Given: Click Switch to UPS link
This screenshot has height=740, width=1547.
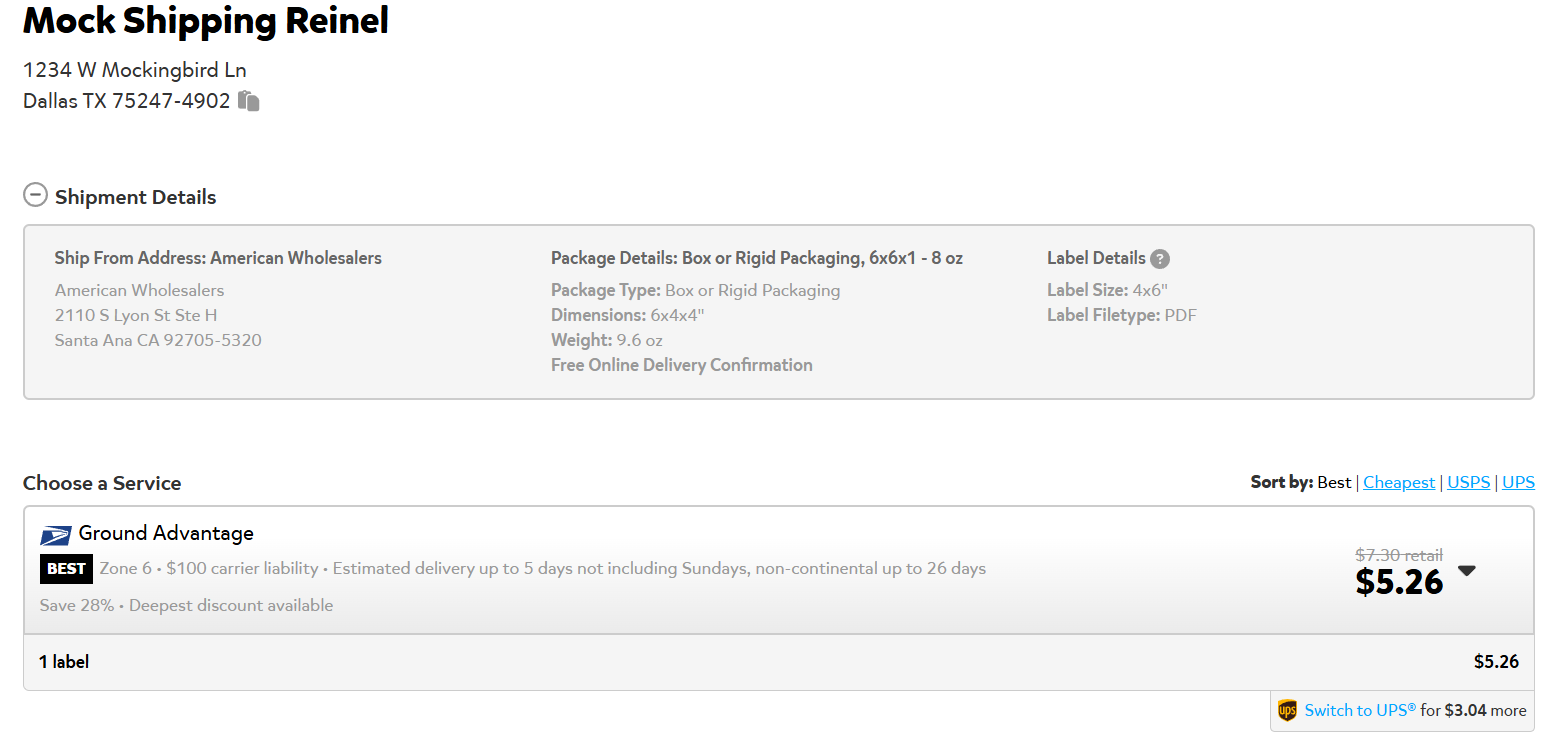Looking at the screenshot, I should point(1360,710).
